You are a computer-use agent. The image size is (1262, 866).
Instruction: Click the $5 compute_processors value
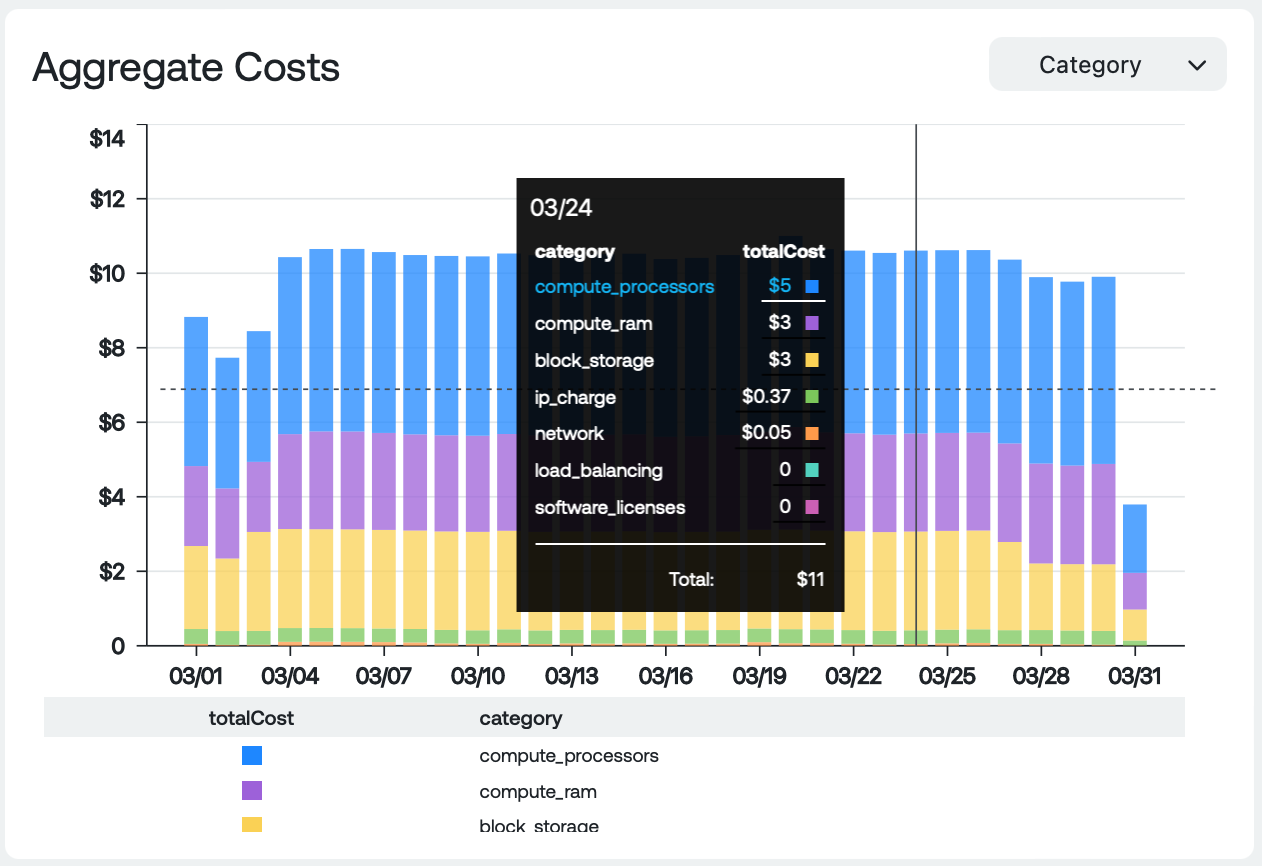point(780,286)
